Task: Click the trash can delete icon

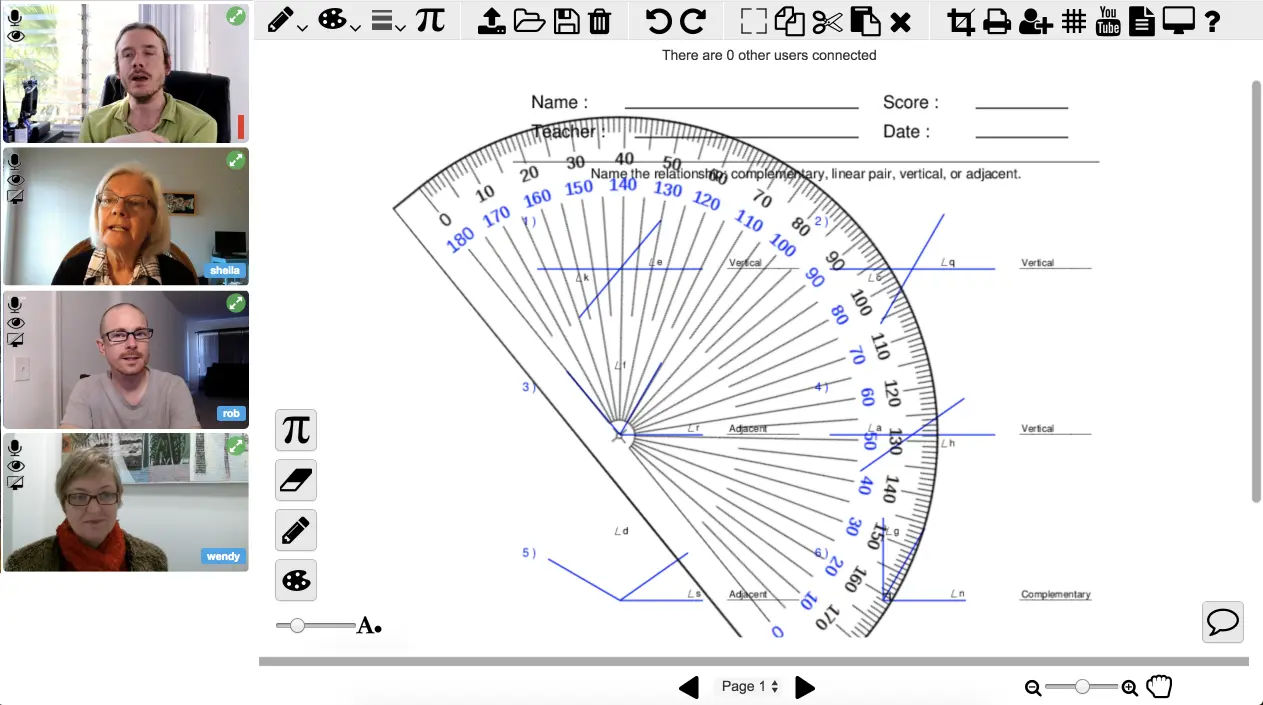Action: point(600,21)
